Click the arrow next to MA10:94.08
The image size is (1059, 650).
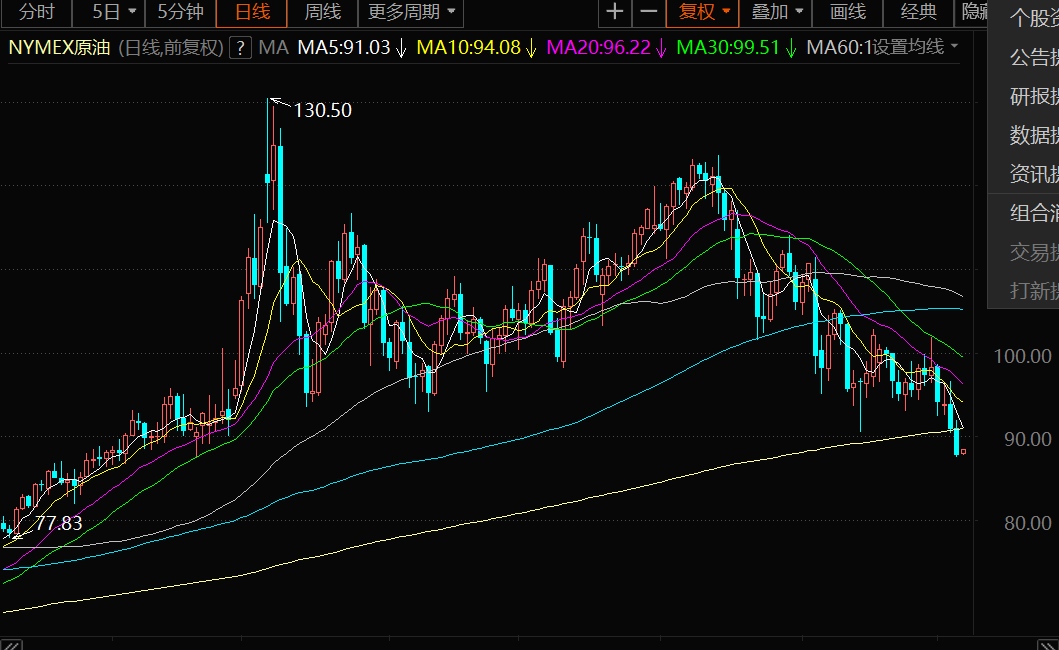[531, 48]
